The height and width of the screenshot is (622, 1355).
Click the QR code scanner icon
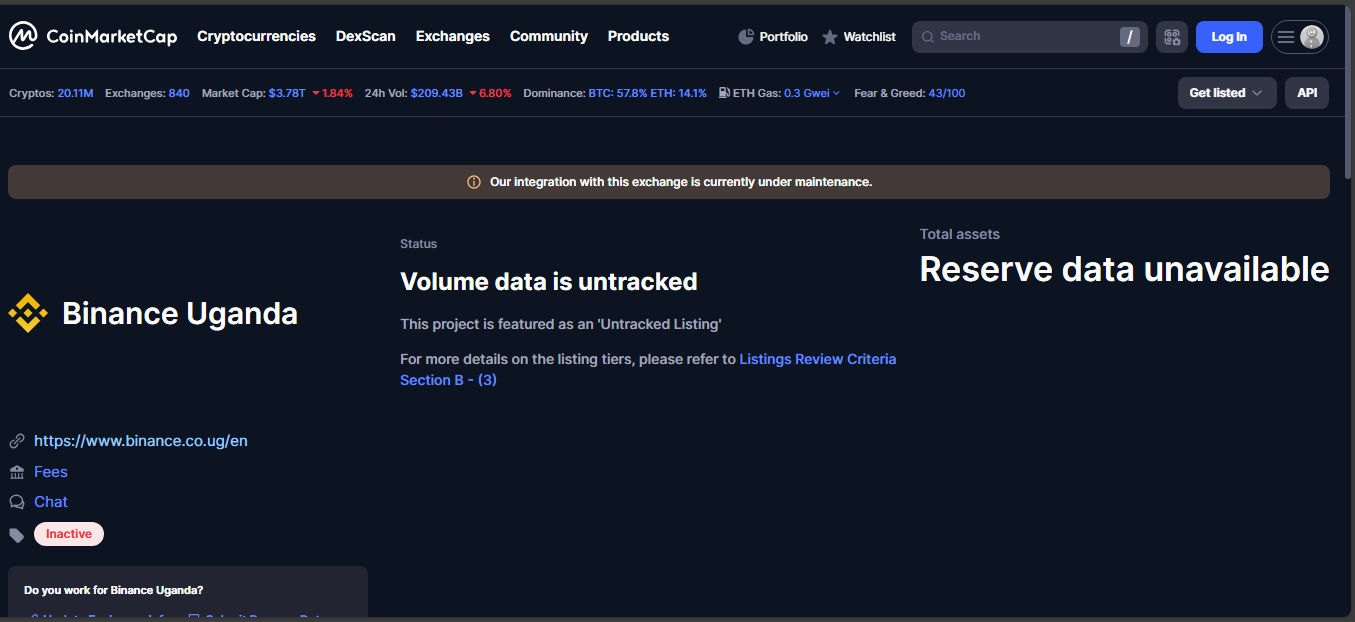(1172, 37)
